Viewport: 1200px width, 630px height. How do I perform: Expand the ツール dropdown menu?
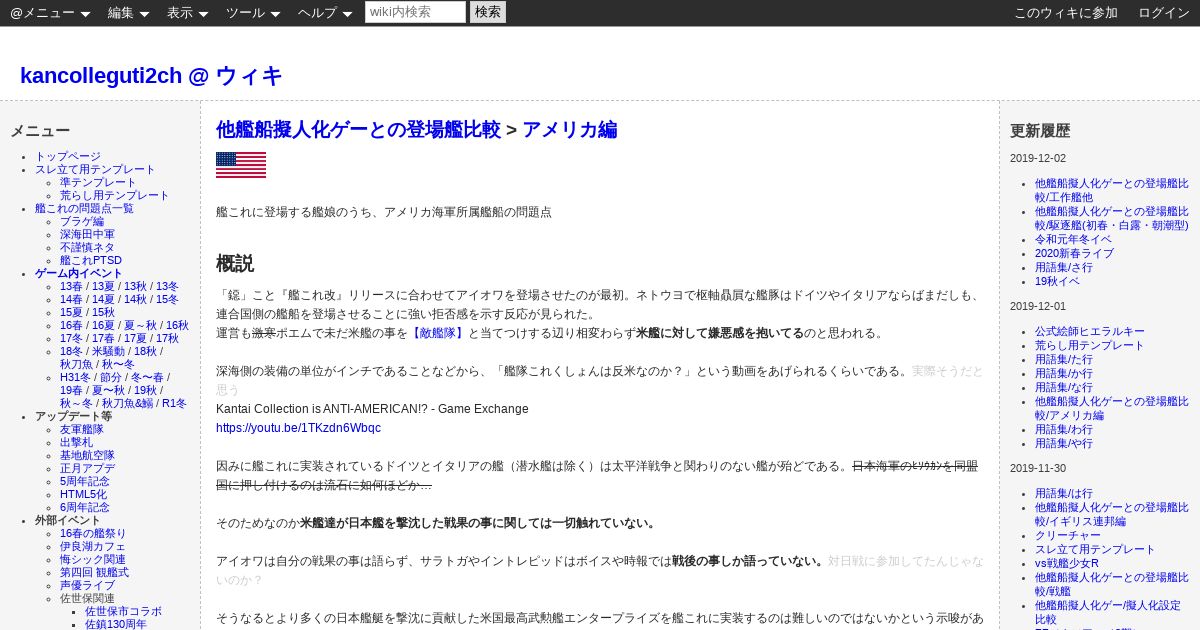[x=252, y=13]
